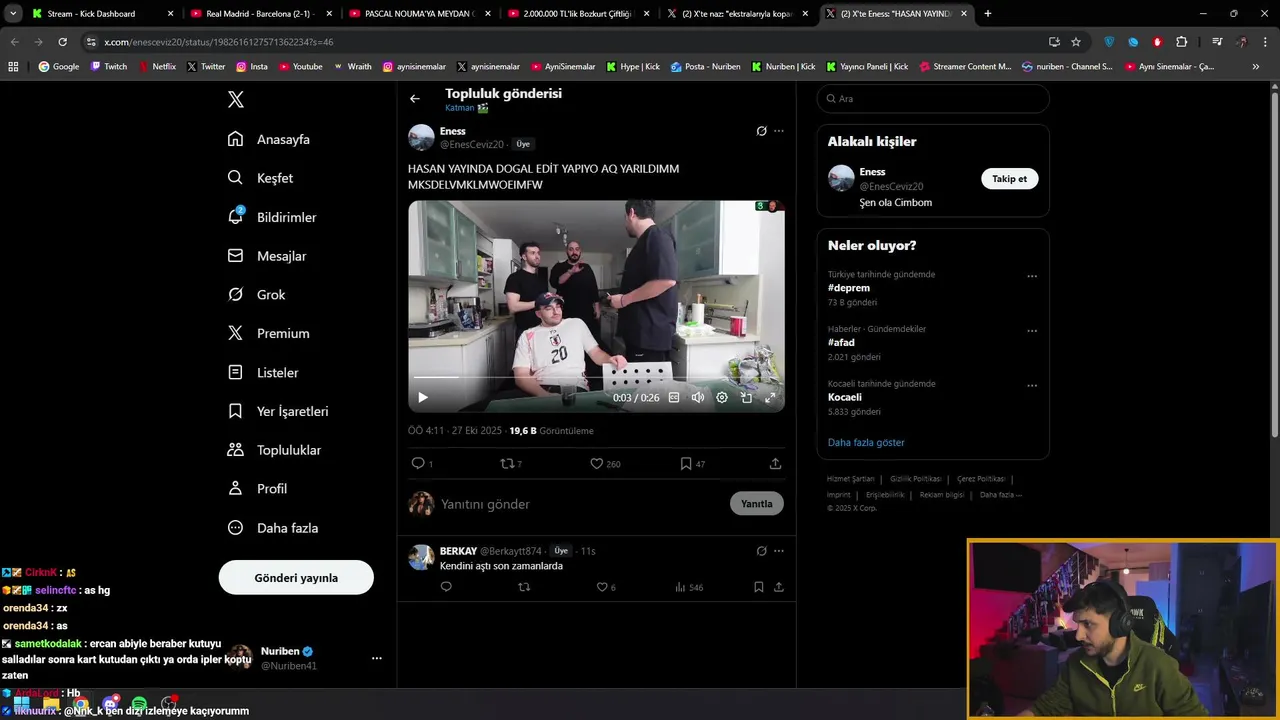Expand hidden bookmarks chevron

[x=1256, y=66]
